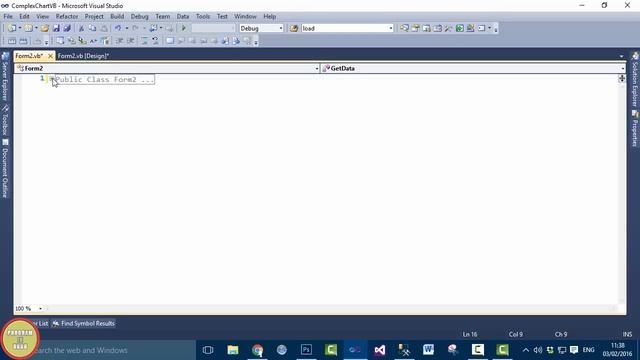Open the Solution Explorer side tab
Viewport: 640px width, 360px height.
click(x=635, y=79)
